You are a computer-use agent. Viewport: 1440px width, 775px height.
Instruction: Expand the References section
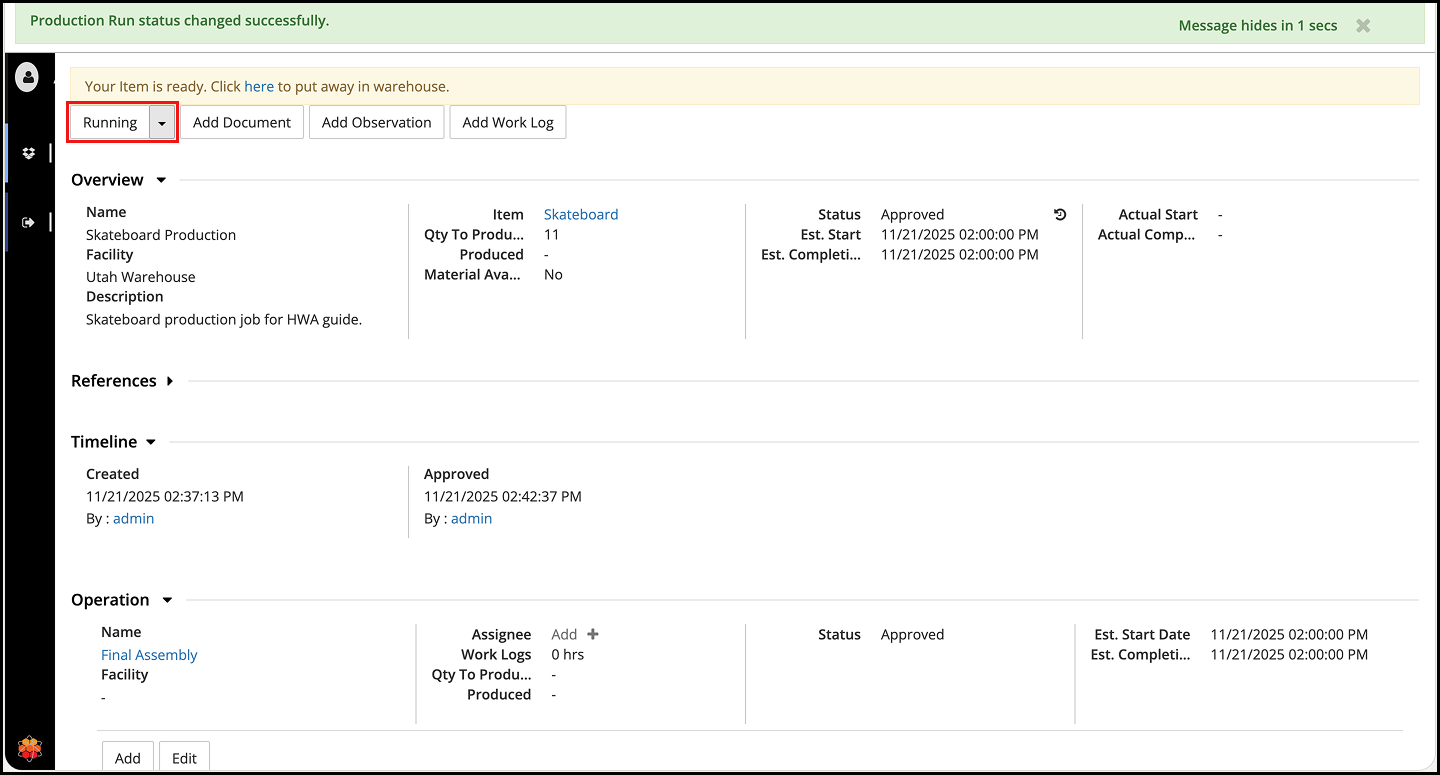[x=170, y=381]
